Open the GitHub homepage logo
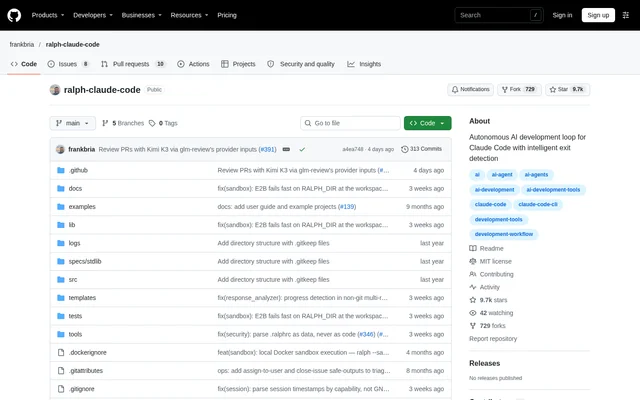Viewport: 640px width, 400px height. 14,15
